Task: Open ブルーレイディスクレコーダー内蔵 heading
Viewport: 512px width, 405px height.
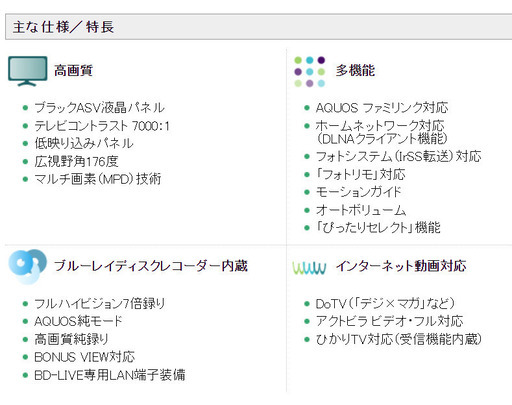Action: tap(151, 266)
